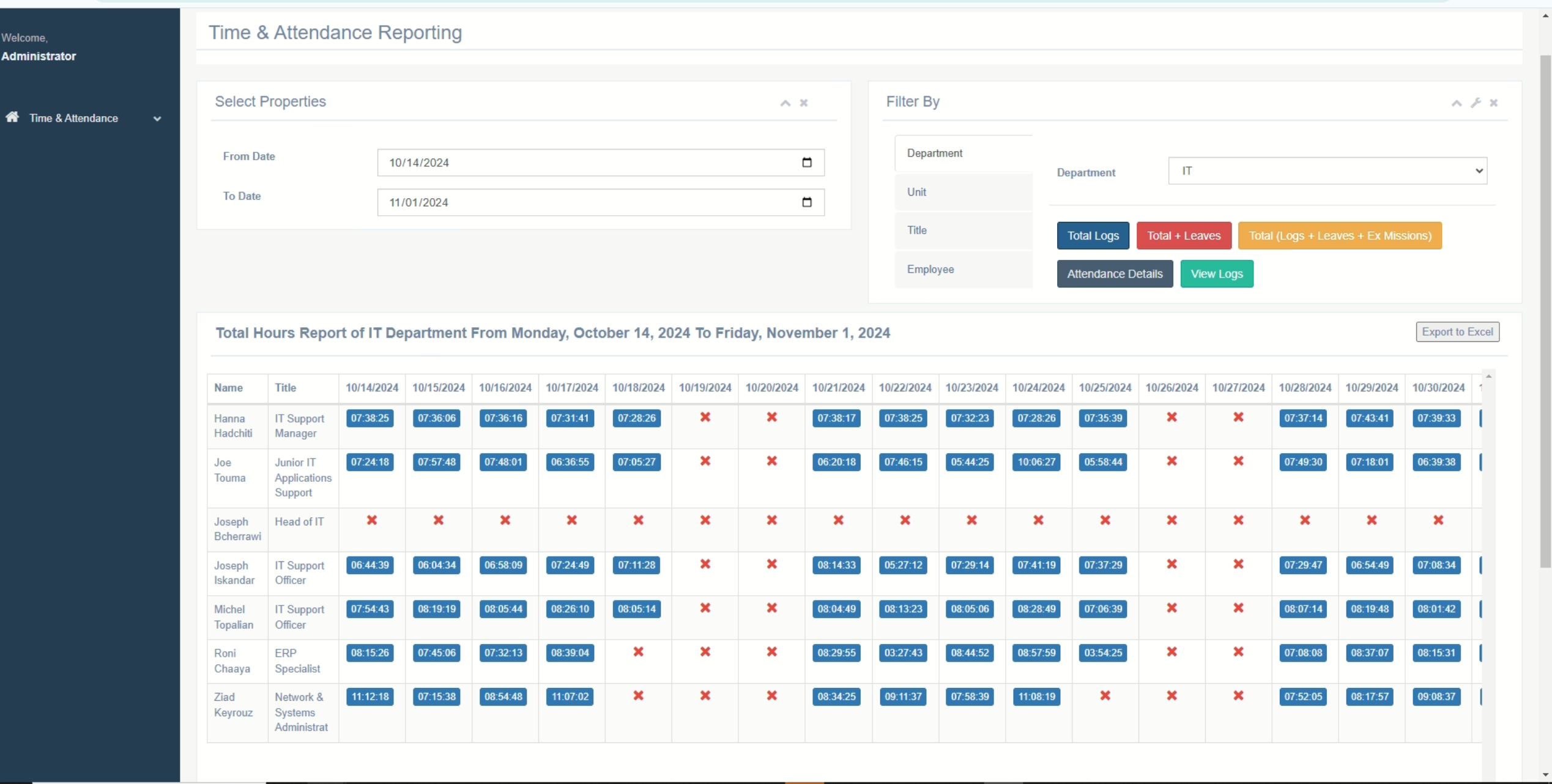Close the Select Properties panel
This screenshot has height=784, width=1552.
tap(804, 103)
